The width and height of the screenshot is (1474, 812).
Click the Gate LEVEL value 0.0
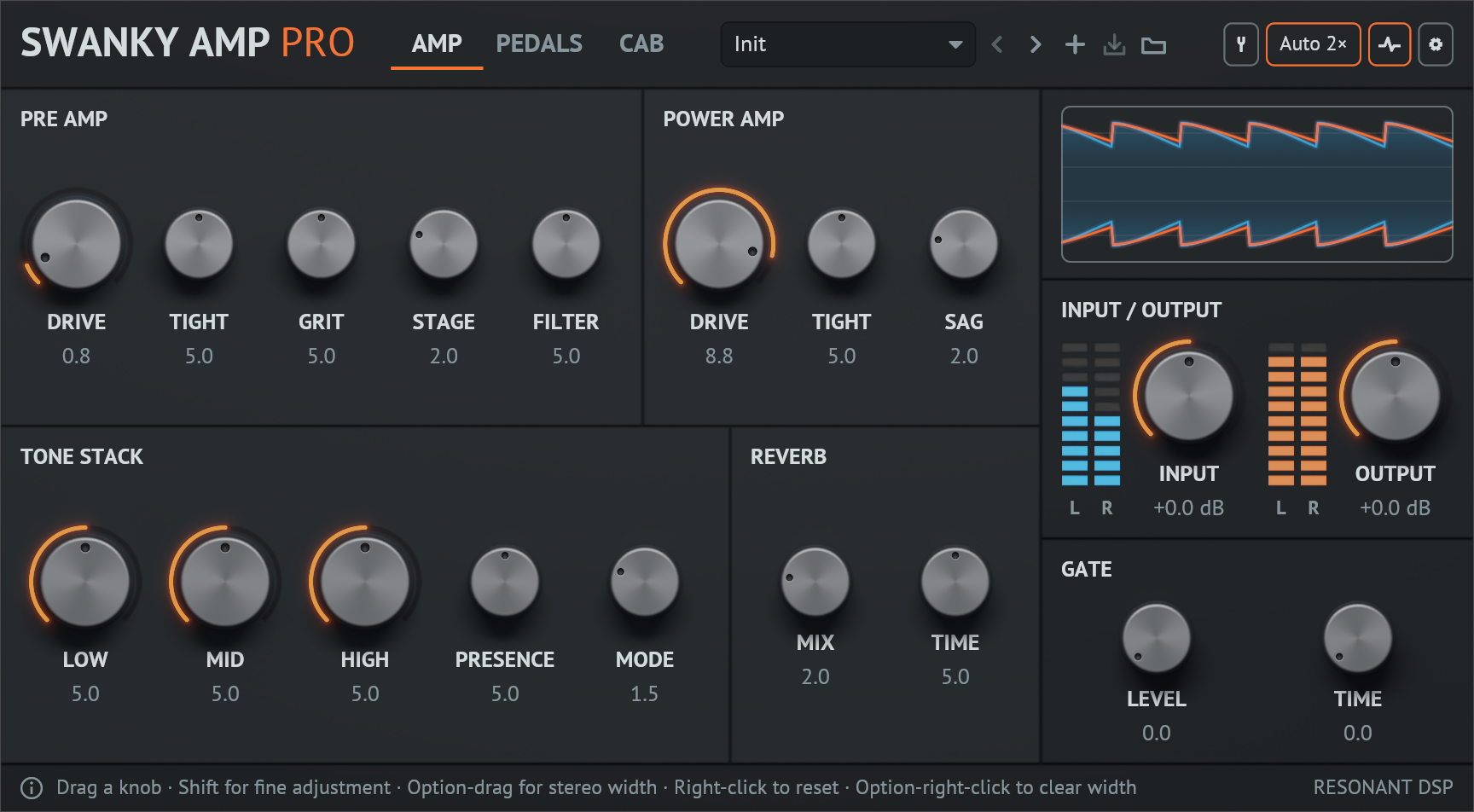coord(1157,733)
